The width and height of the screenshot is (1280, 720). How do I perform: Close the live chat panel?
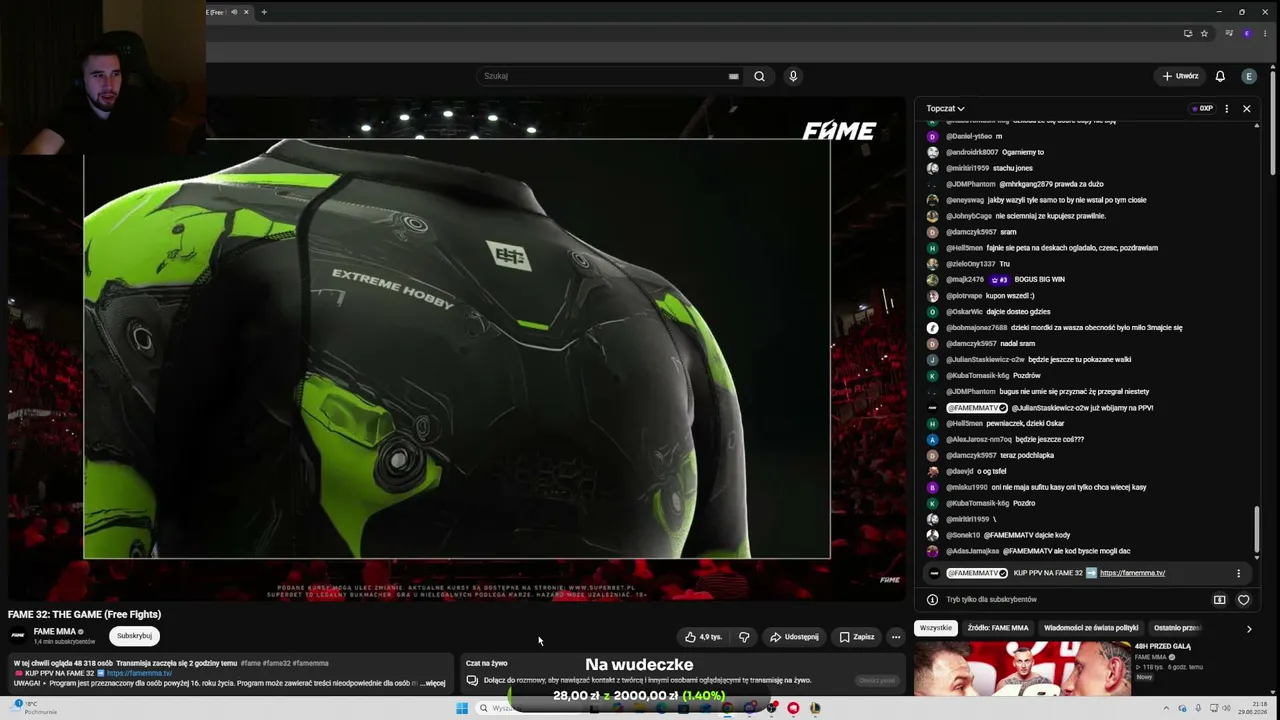(x=1246, y=108)
